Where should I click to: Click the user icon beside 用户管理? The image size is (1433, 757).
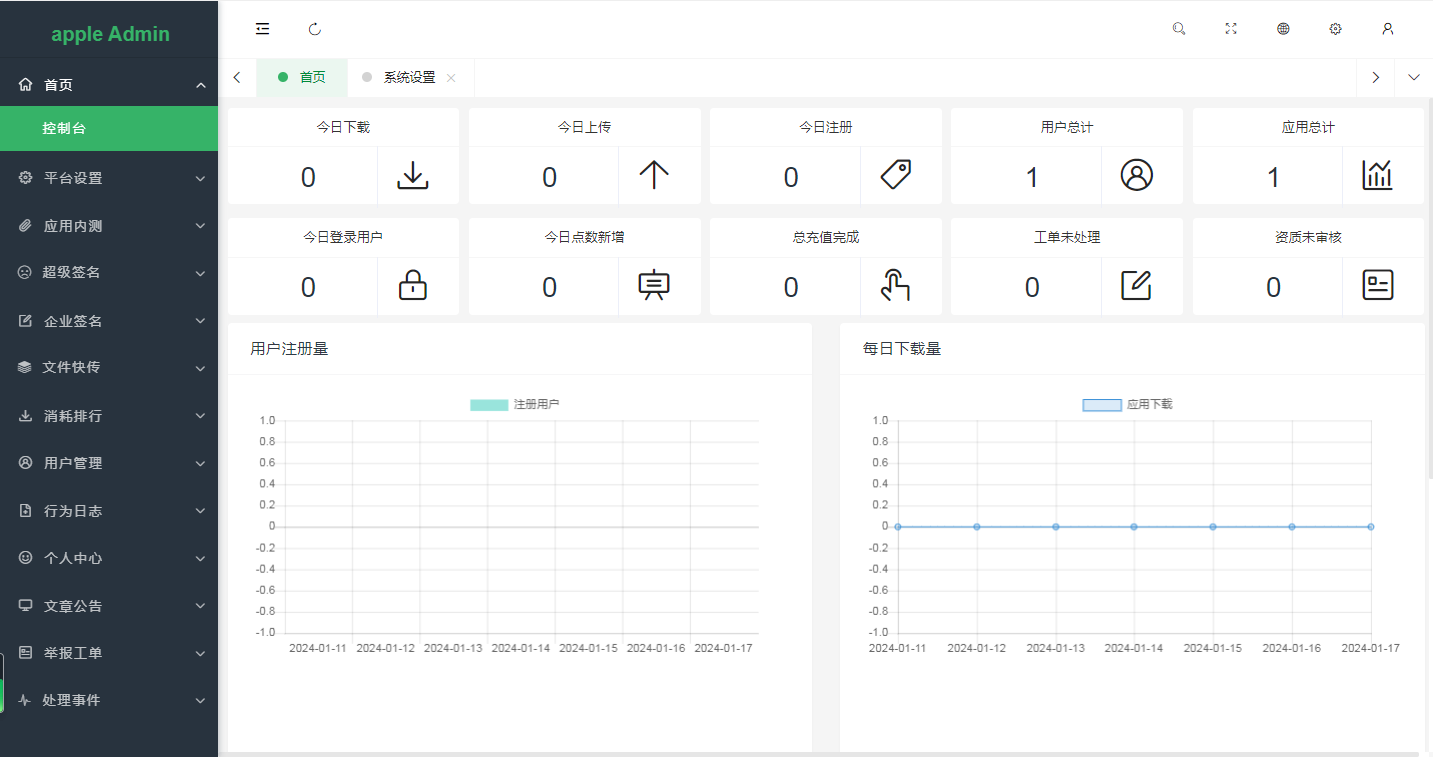[x=26, y=463]
